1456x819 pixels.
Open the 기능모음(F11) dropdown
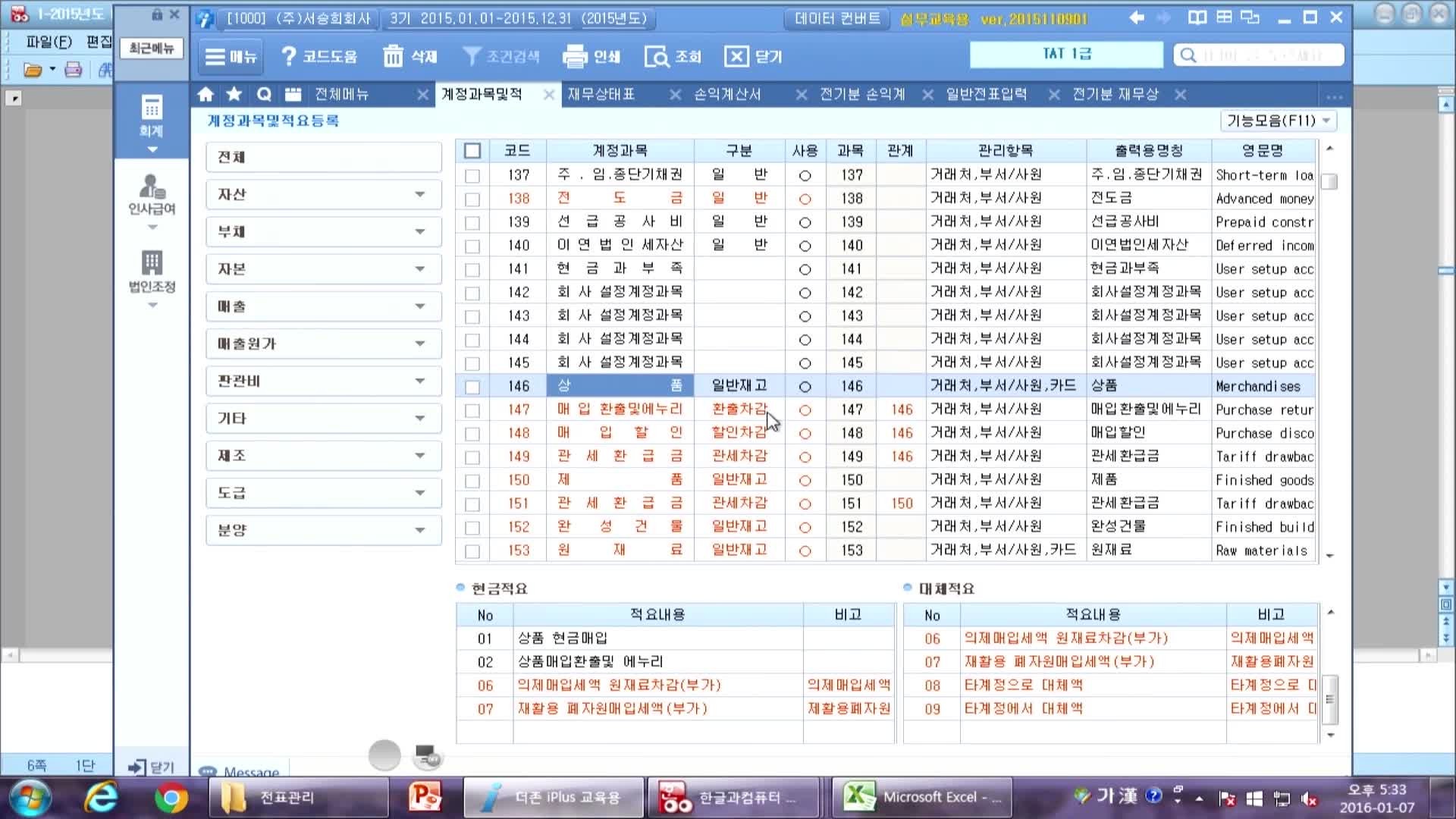coord(1279,121)
